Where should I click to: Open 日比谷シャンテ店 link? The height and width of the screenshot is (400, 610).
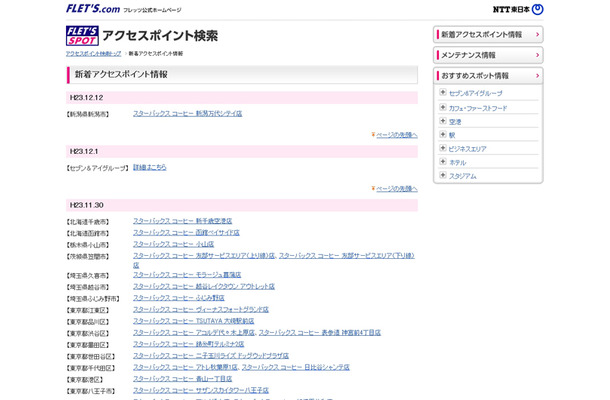coord(296,367)
